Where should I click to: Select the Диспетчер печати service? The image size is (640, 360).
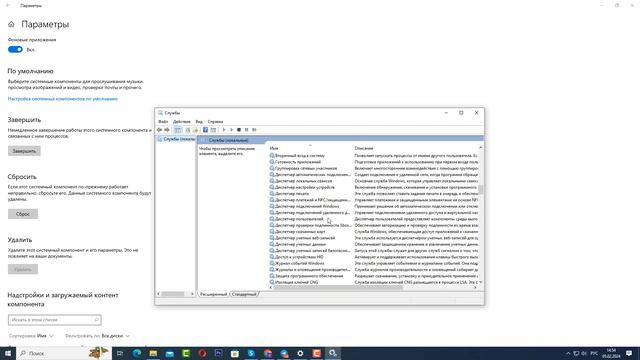coord(292,193)
